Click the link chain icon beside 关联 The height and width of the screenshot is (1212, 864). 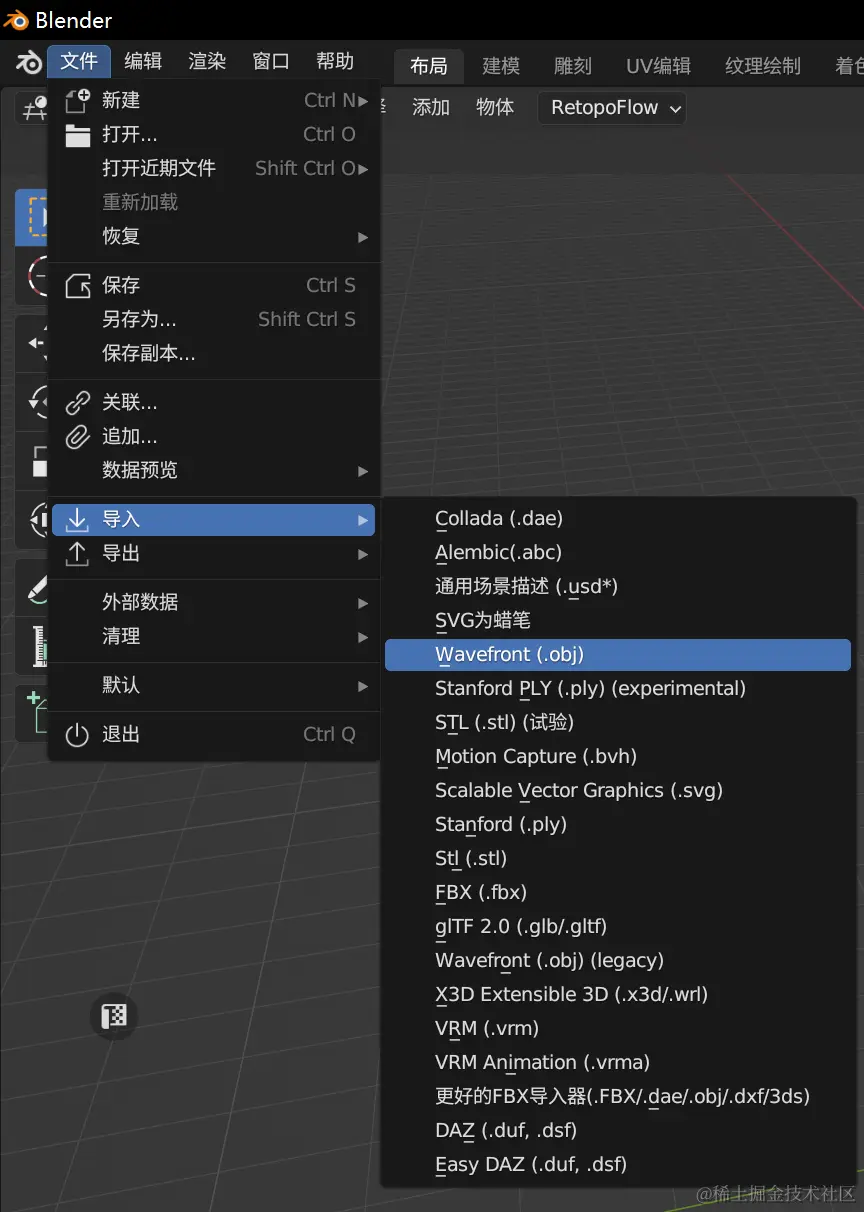[77, 403]
